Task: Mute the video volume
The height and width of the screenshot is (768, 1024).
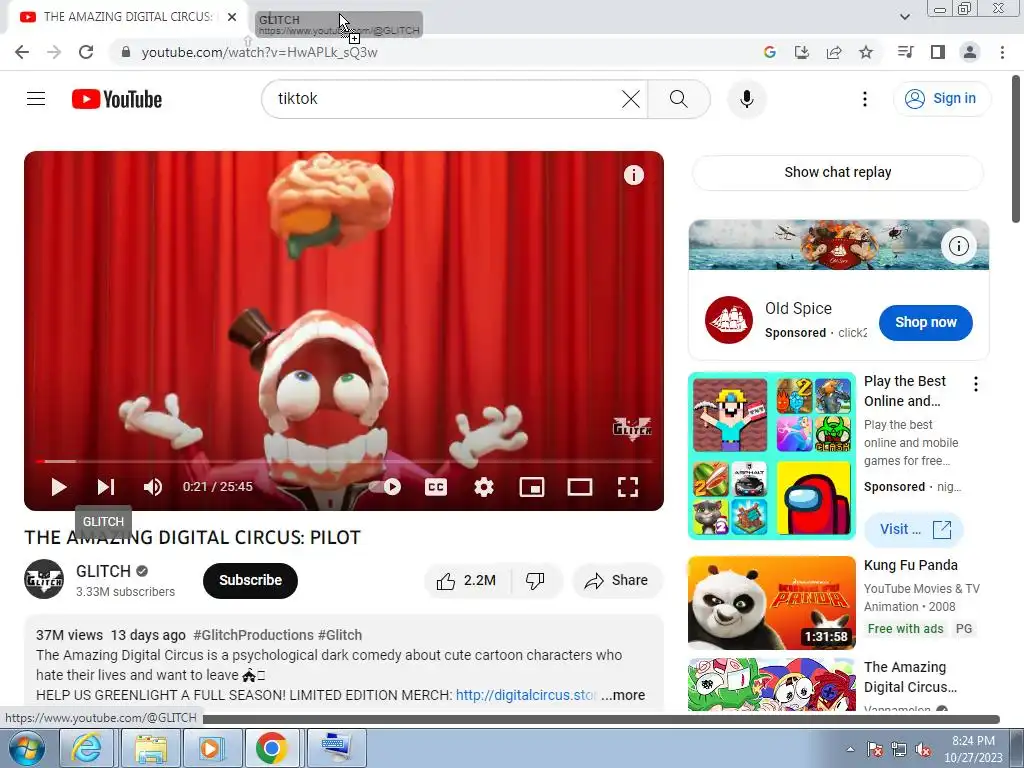Action: 153,487
